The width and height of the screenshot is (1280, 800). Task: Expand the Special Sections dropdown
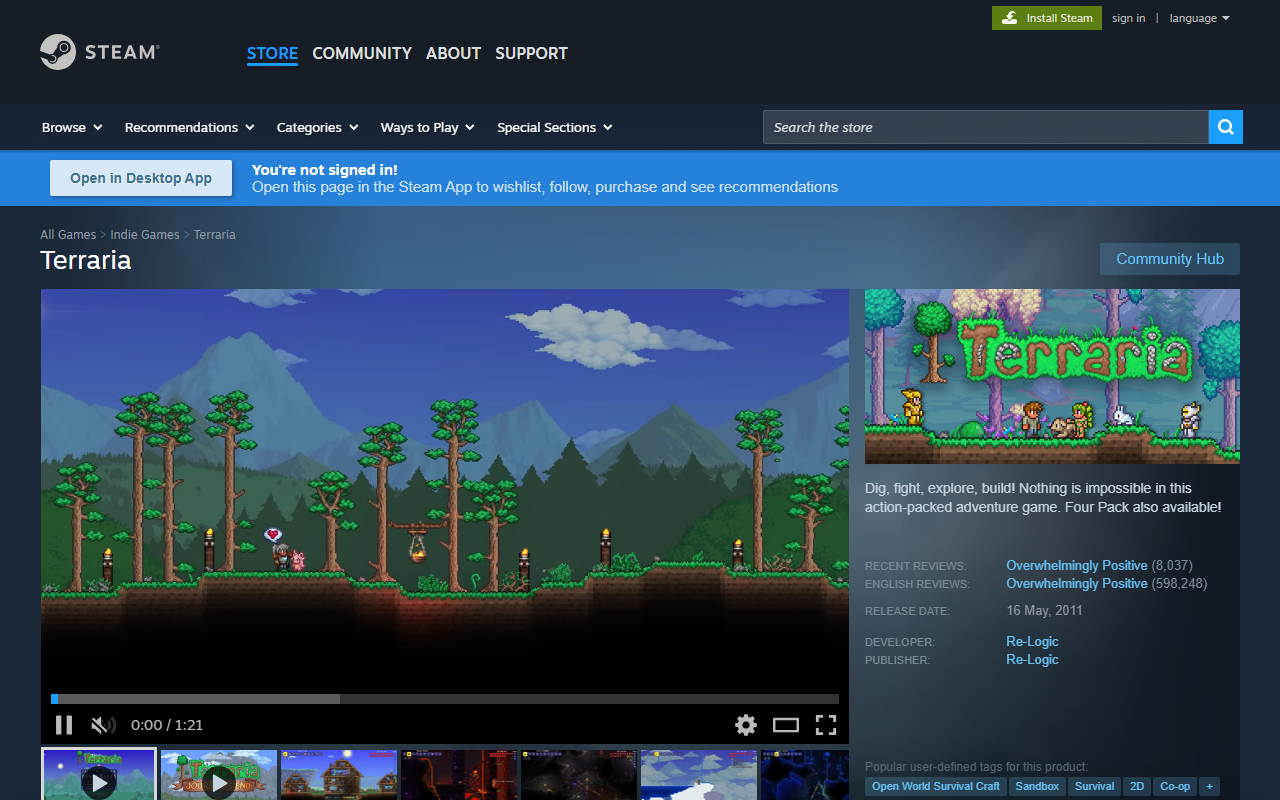pyautogui.click(x=554, y=127)
